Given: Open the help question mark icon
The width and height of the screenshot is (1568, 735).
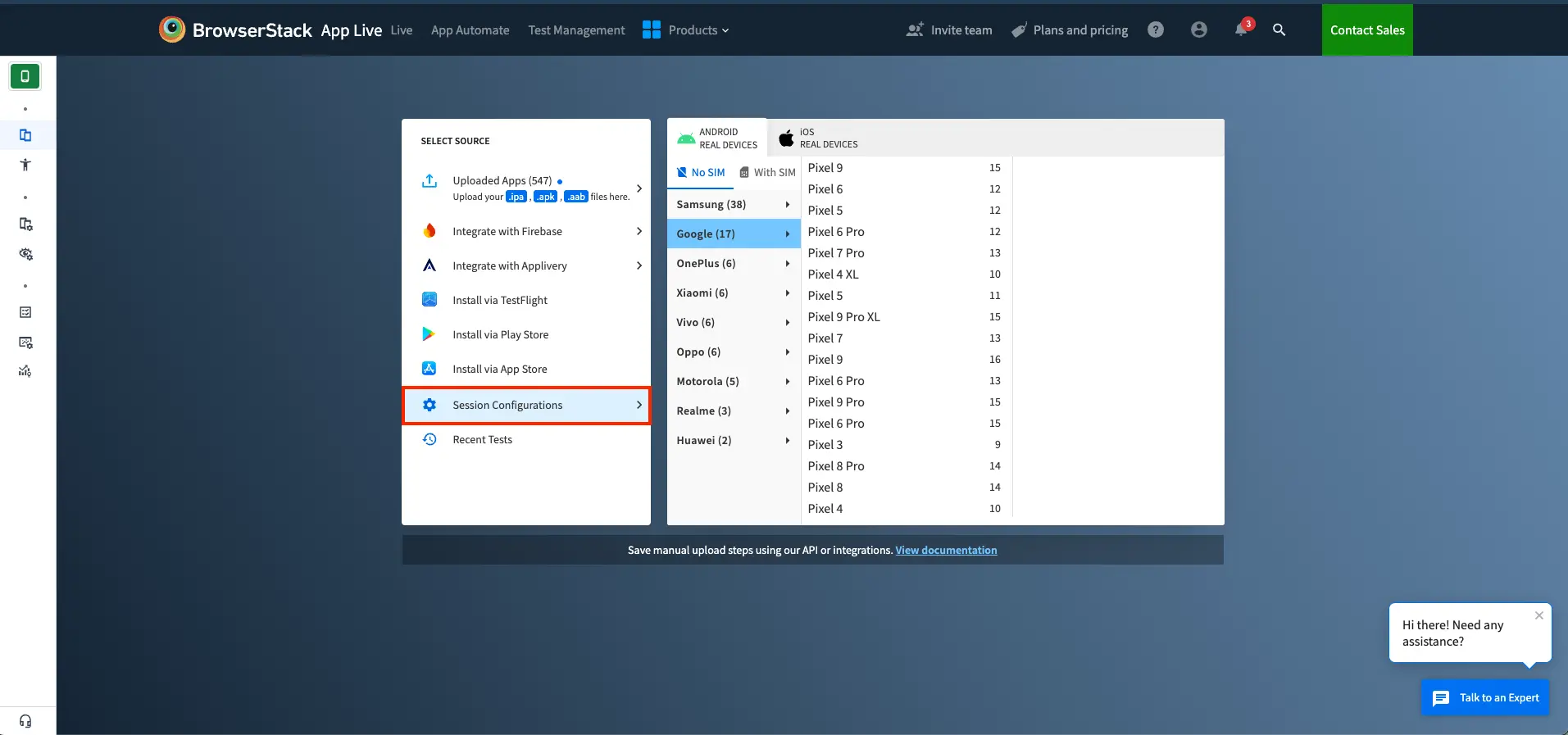Looking at the screenshot, I should 1156,30.
